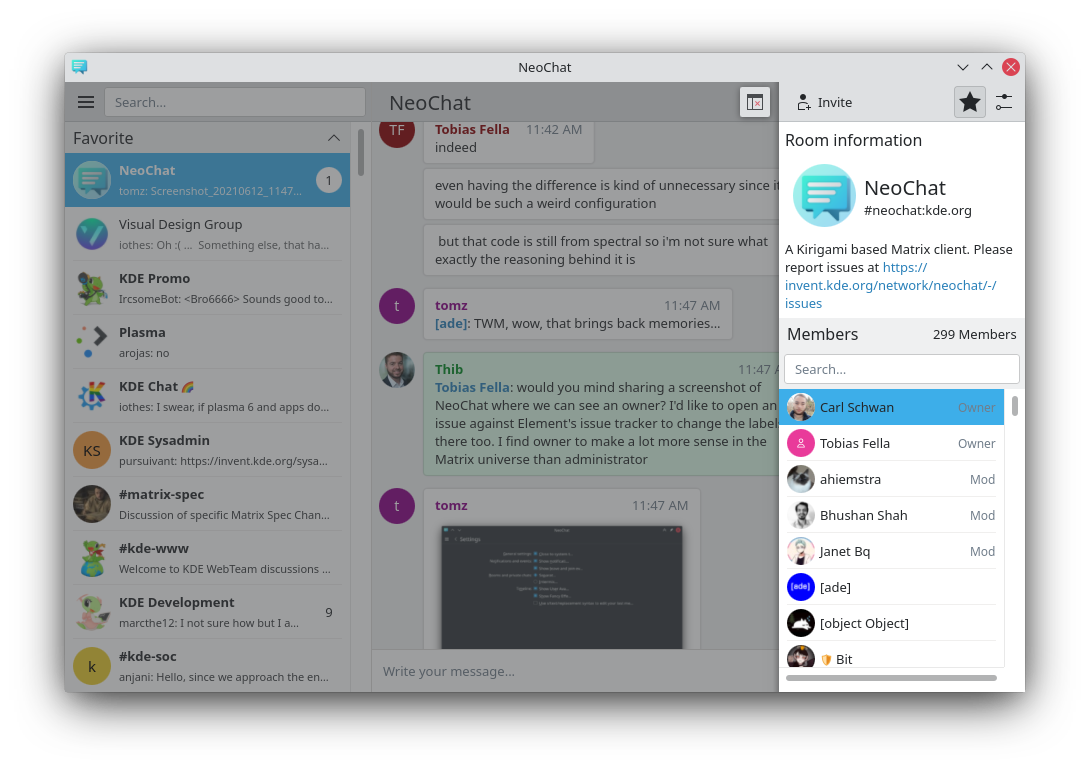
Task: Open the #matrix-spec room
Action: coord(207,504)
